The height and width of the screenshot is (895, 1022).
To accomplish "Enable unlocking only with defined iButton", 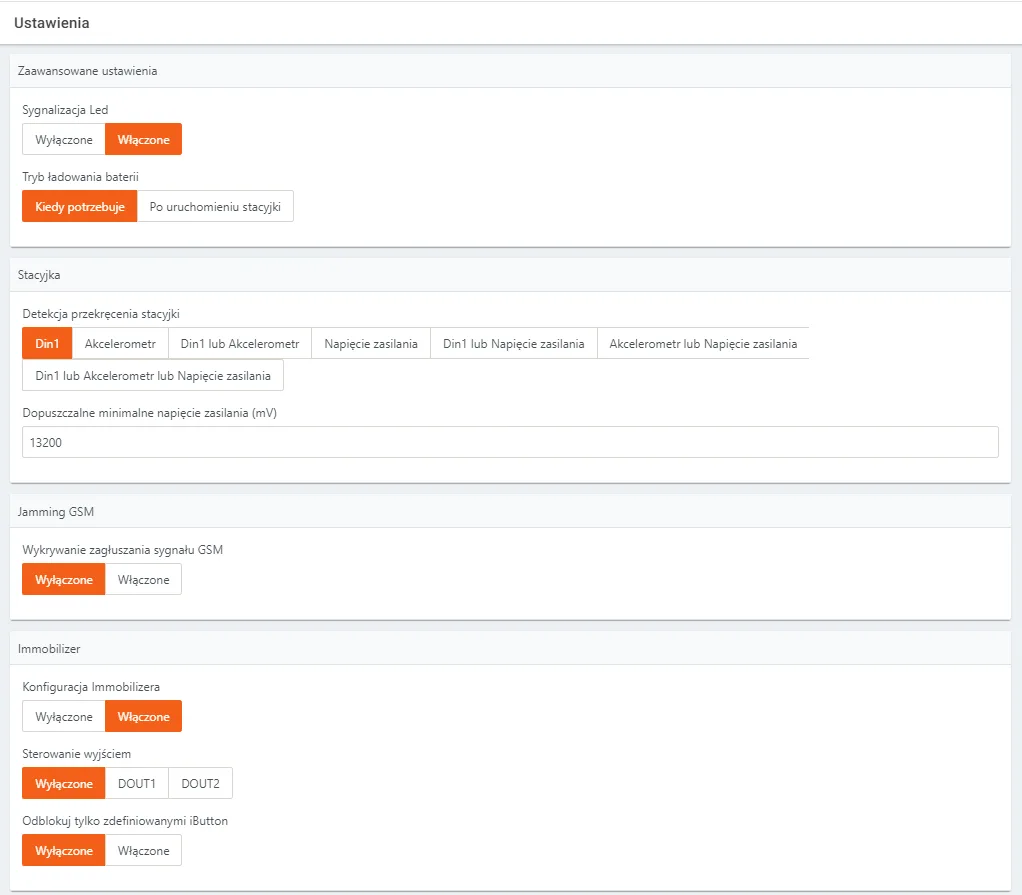I will 143,851.
